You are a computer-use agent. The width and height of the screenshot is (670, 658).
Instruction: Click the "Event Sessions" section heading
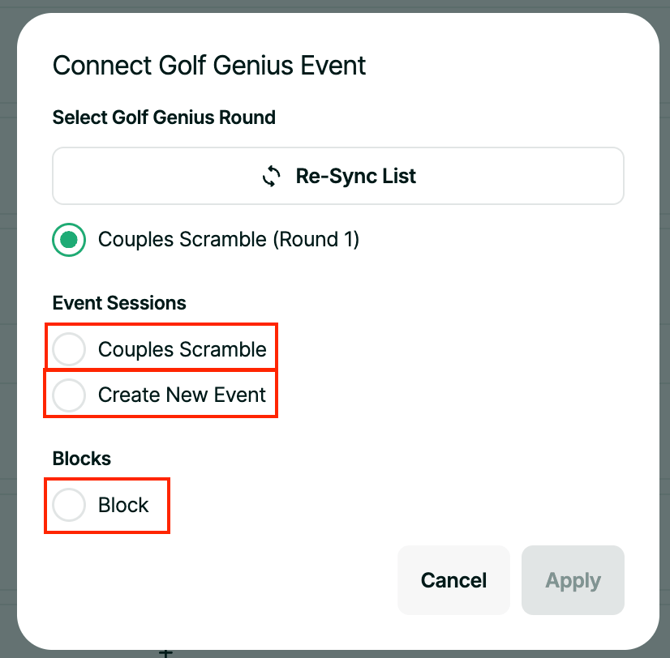[119, 303]
